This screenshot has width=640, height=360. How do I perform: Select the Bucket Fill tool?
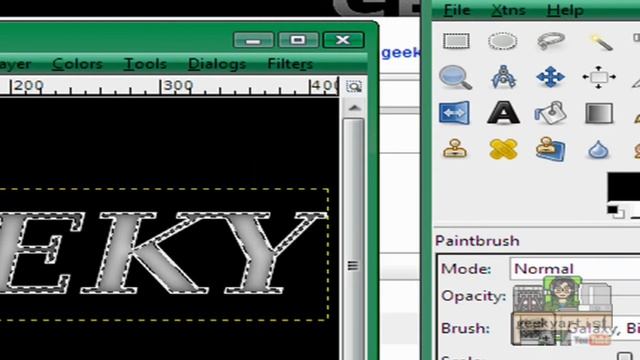551,113
